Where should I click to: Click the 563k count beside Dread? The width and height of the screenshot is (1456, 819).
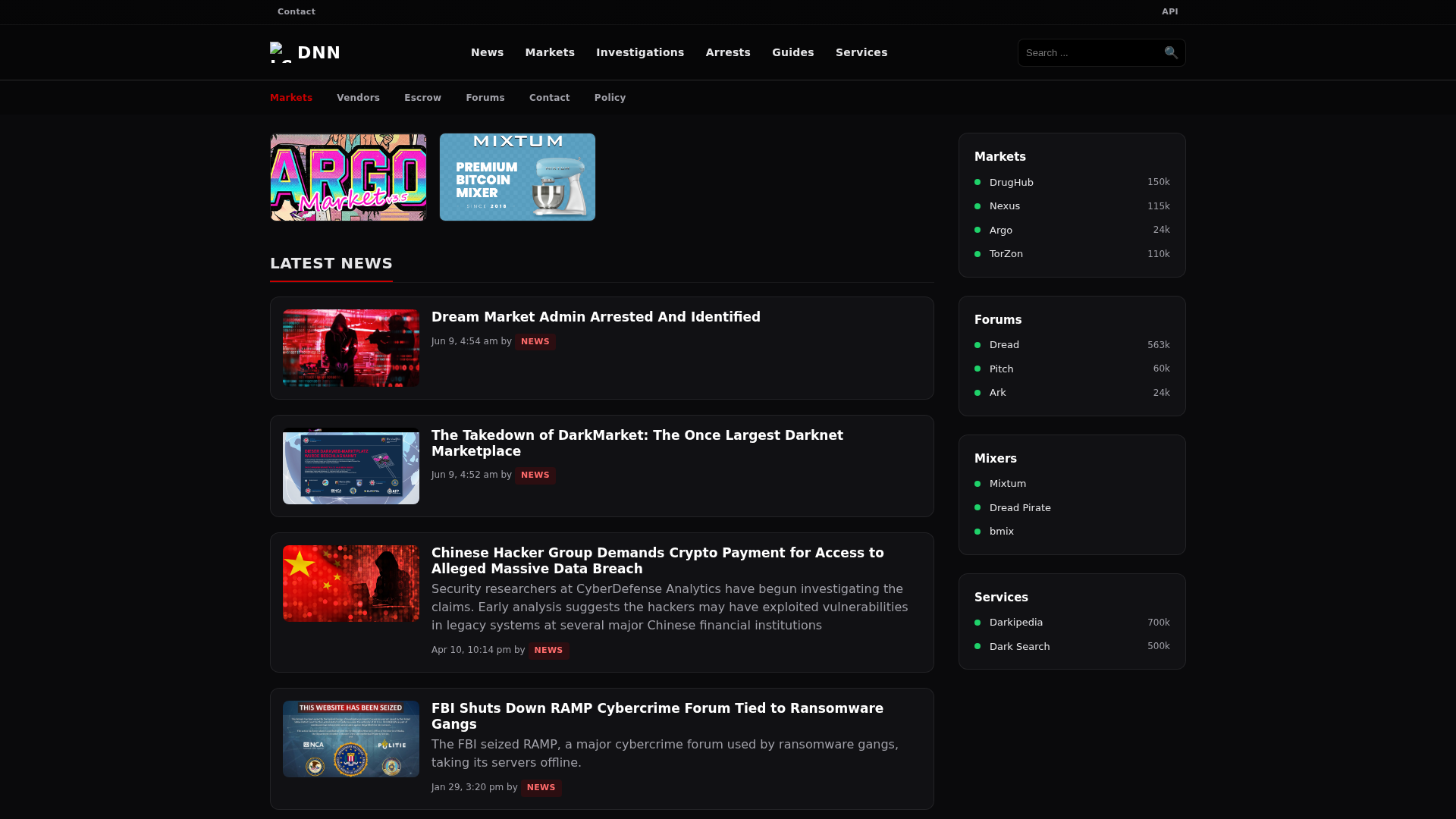(1158, 345)
